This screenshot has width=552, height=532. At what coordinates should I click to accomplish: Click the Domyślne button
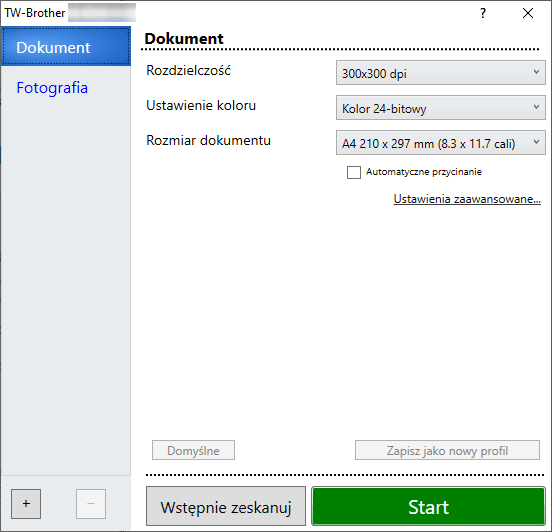193,450
